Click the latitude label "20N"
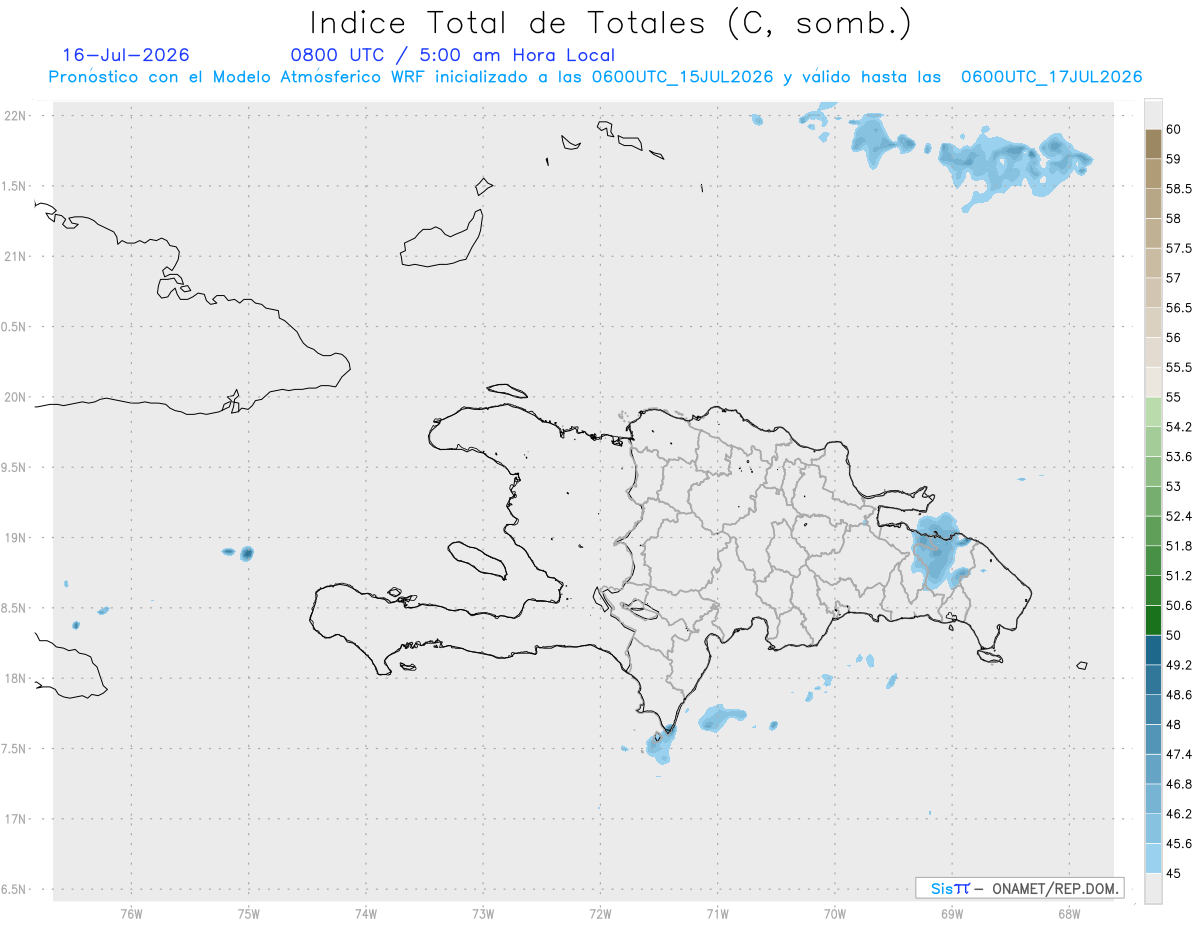 coord(16,397)
